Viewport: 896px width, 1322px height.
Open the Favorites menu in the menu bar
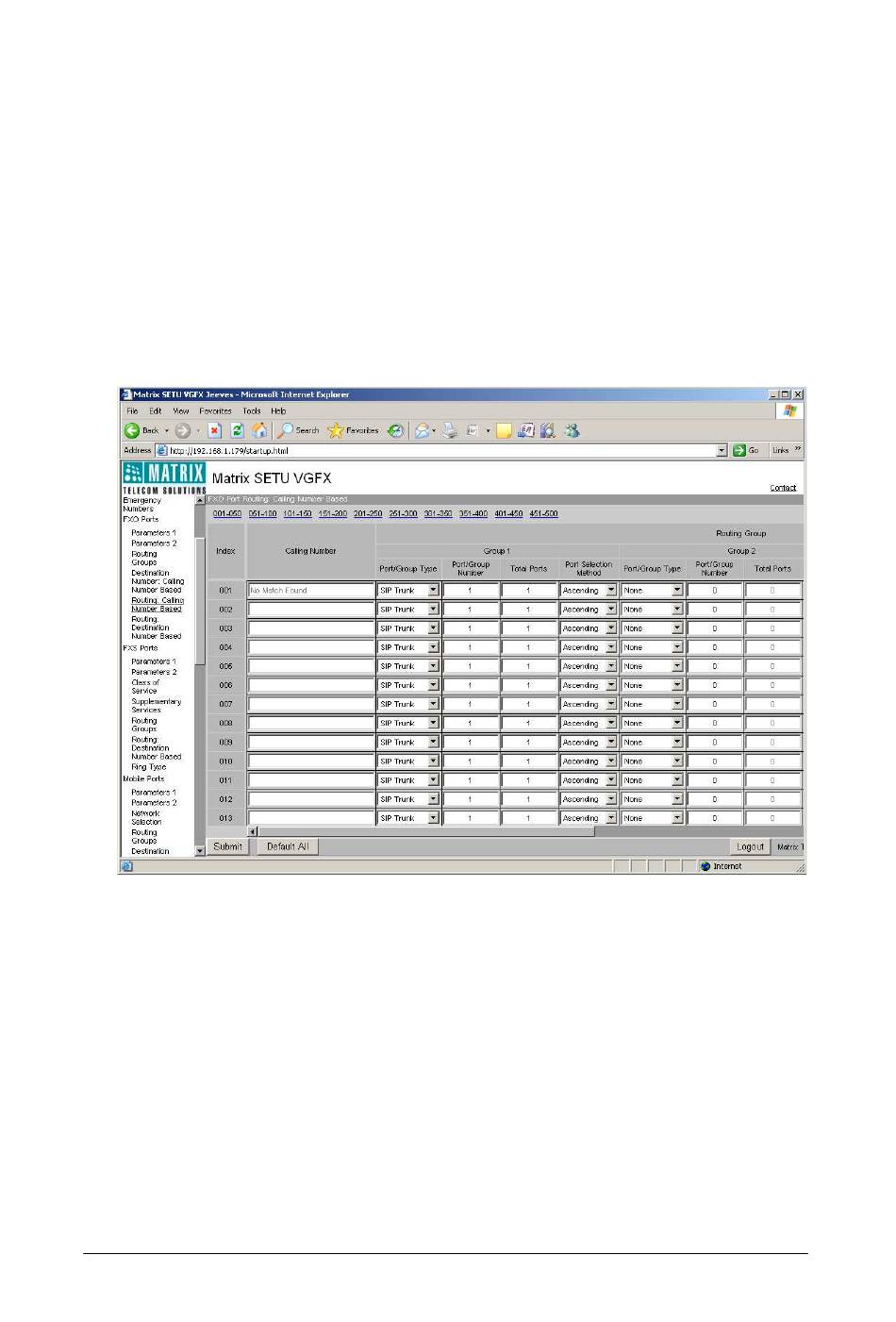click(x=215, y=411)
